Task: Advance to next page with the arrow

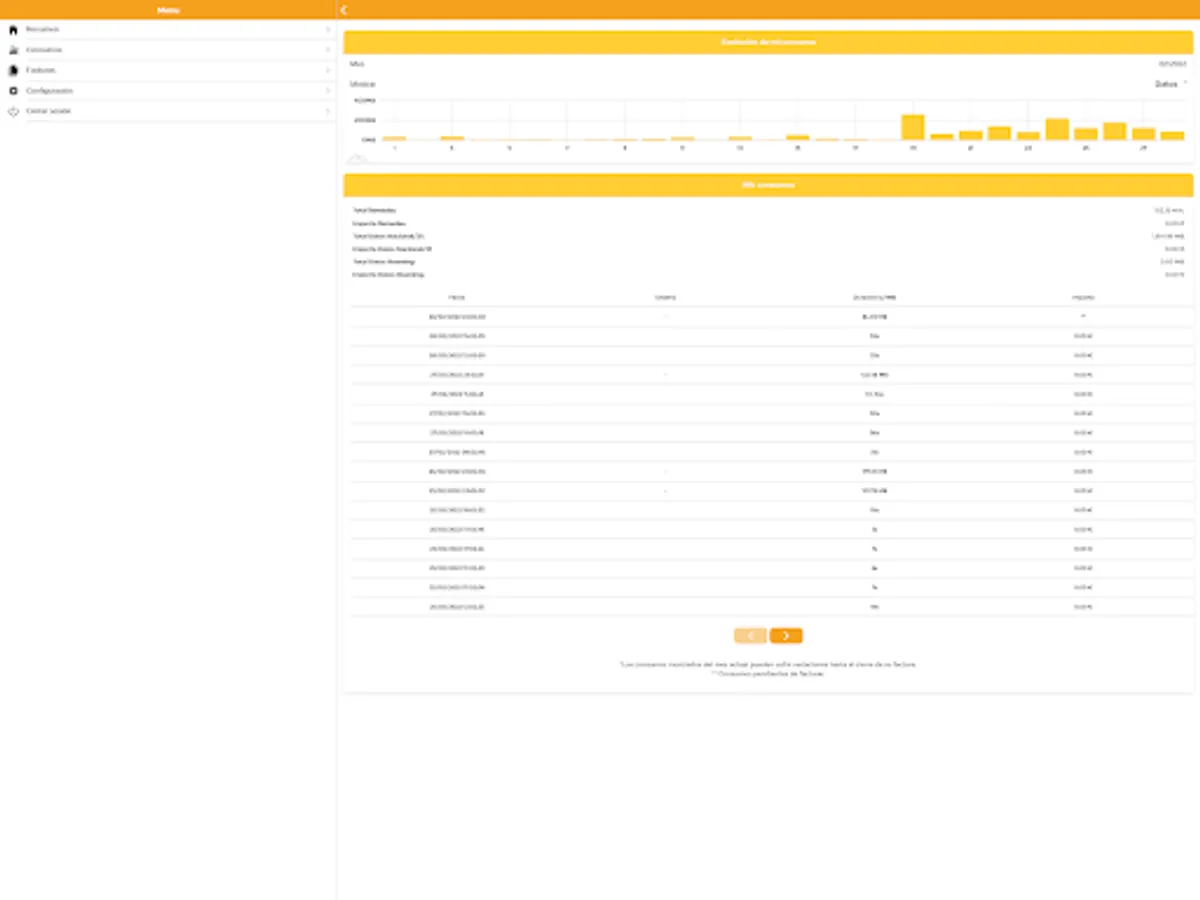Action: (785, 635)
